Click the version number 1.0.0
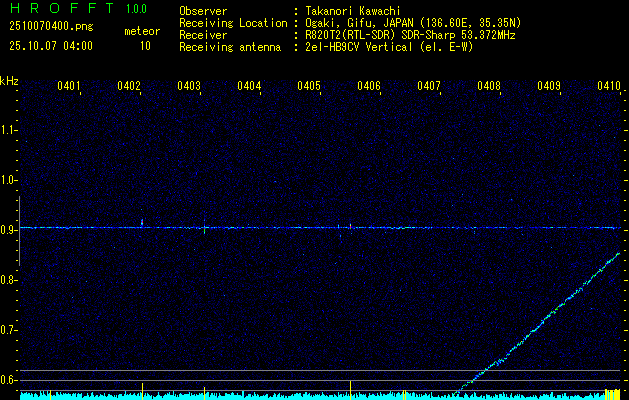The width and height of the screenshot is (629, 400). [x=136, y=8]
